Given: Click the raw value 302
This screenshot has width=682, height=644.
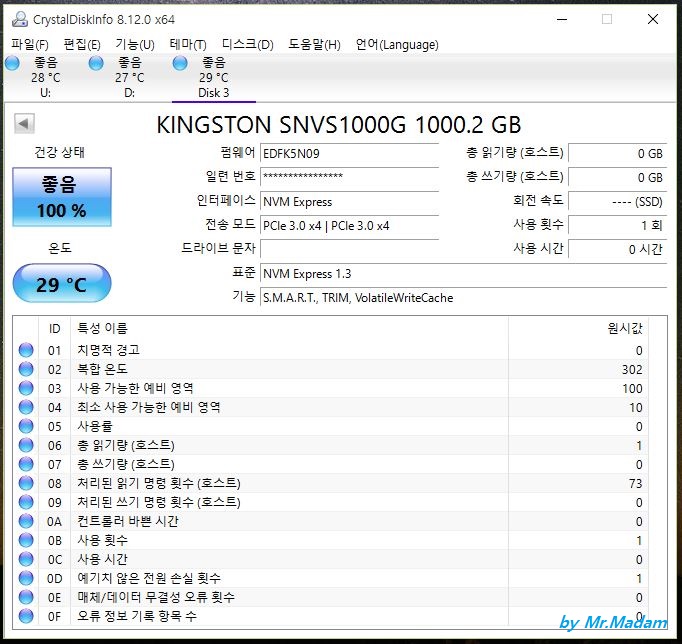Looking at the screenshot, I should click(632, 369).
